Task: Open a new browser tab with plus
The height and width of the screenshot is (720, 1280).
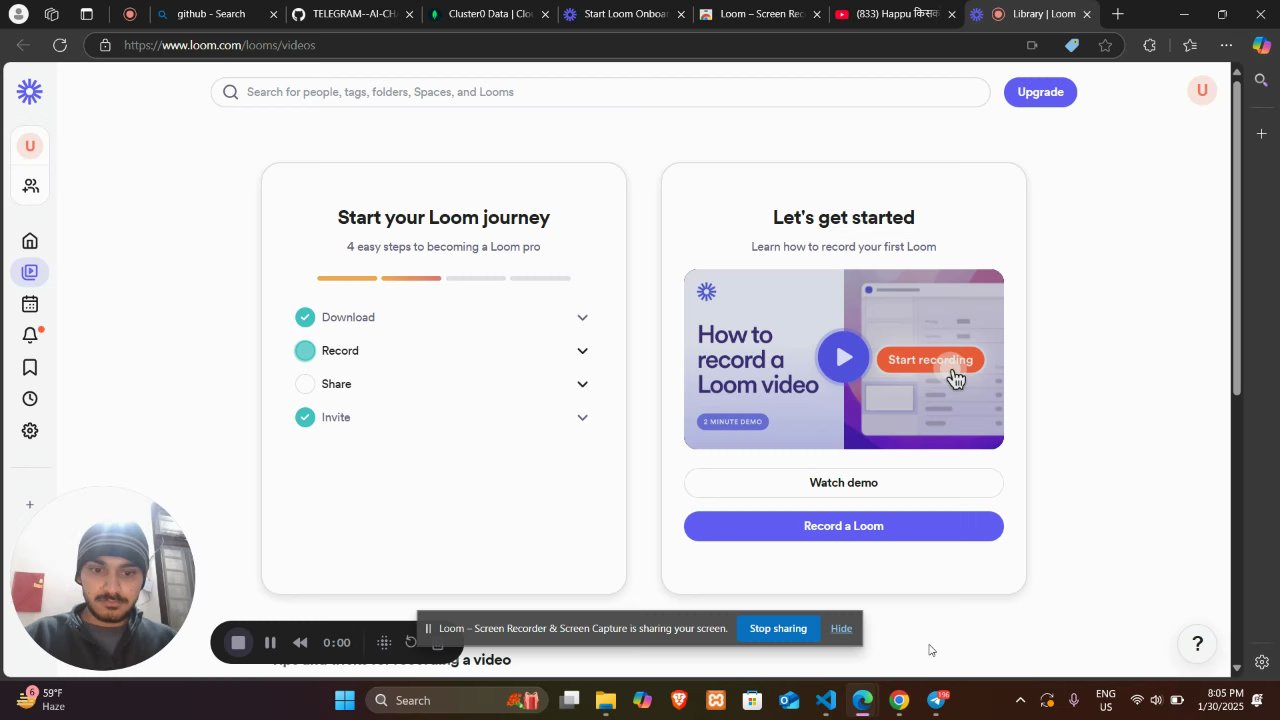Action: click(1118, 14)
